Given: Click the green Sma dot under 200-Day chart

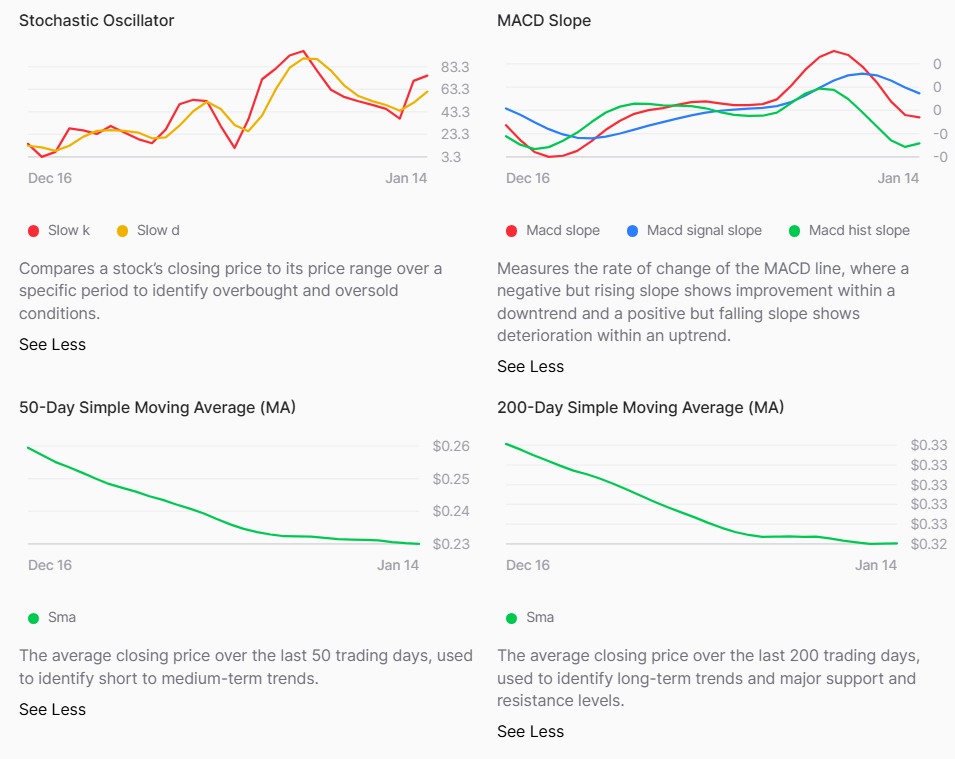Looking at the screenshot, I should [x=513, y=618].
